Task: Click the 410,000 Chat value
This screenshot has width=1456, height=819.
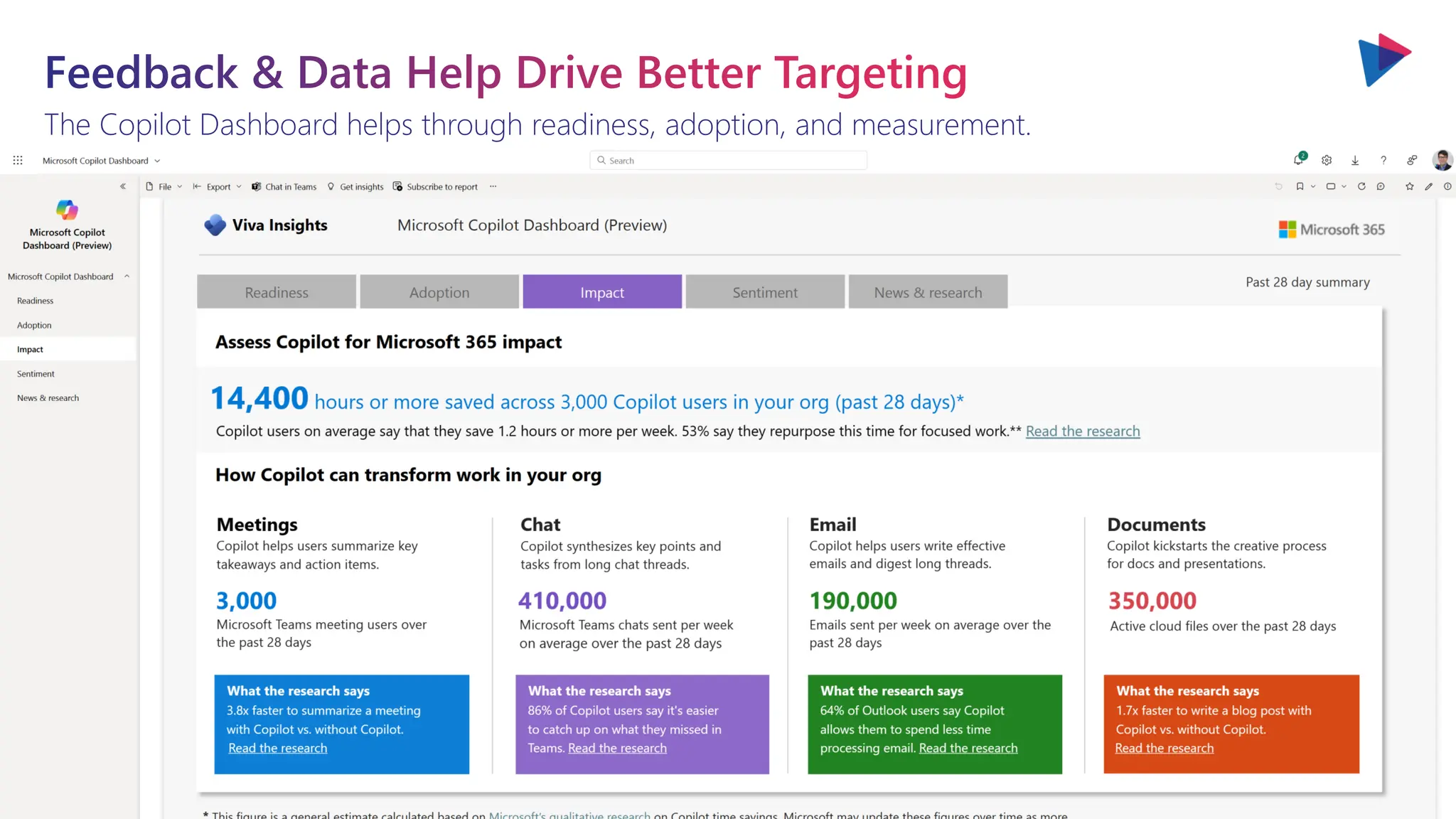Action: (562, 601)
